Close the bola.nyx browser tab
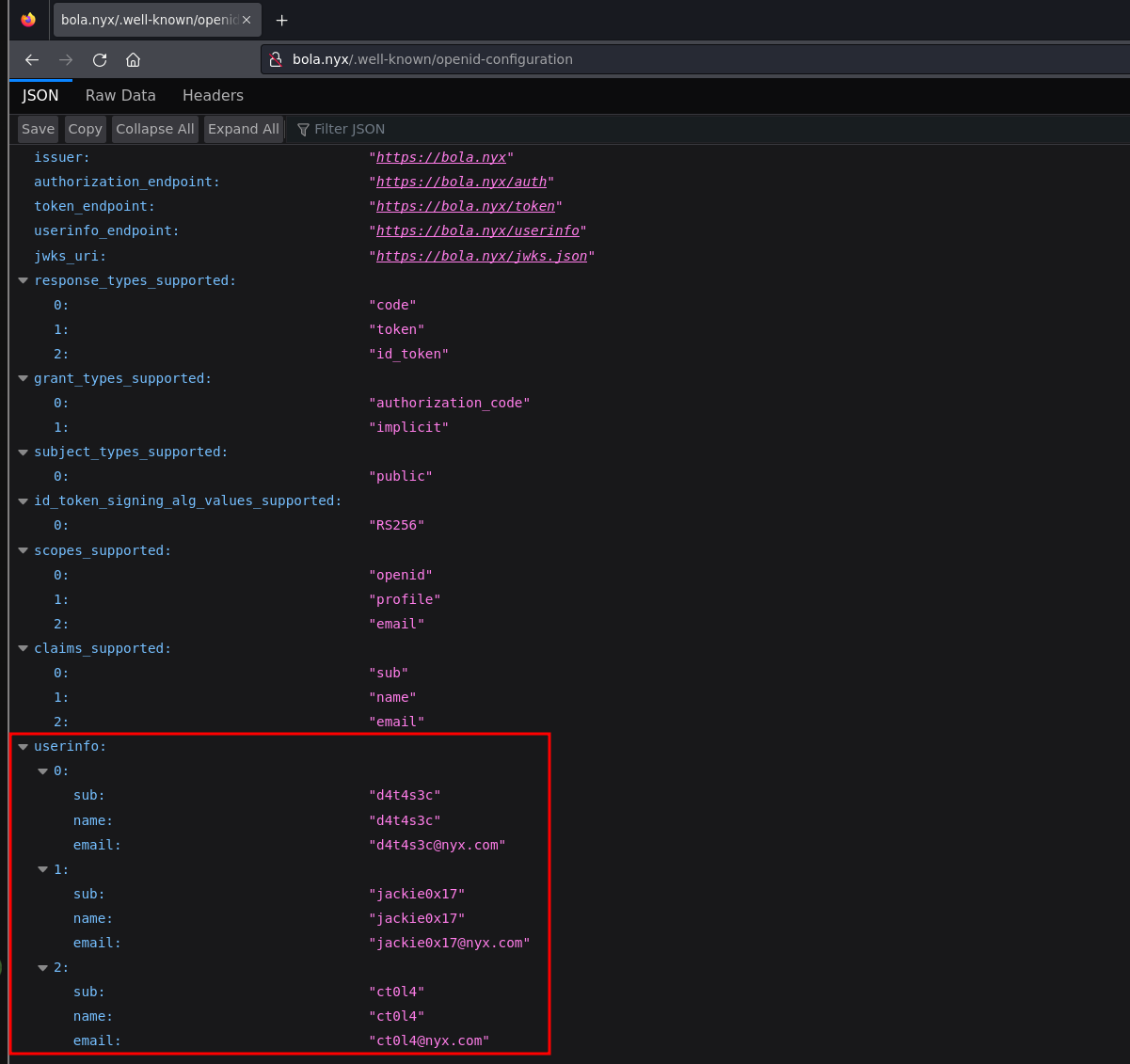This screenshot has height=1064, width=1130. pos(247,20)
